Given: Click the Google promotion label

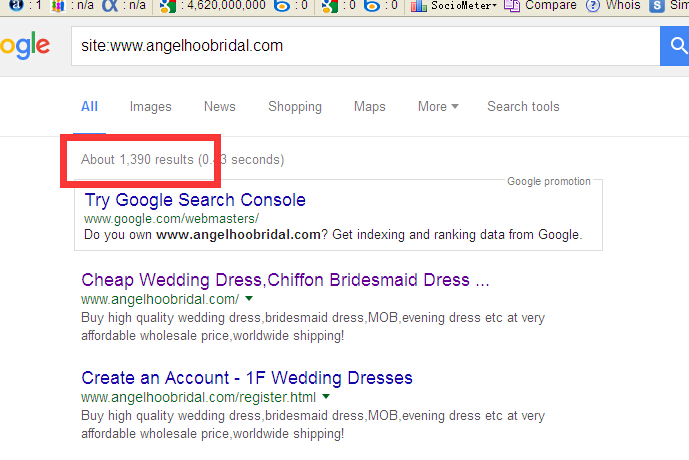Looking at the screenshot, I should click(x=549, y=181).
